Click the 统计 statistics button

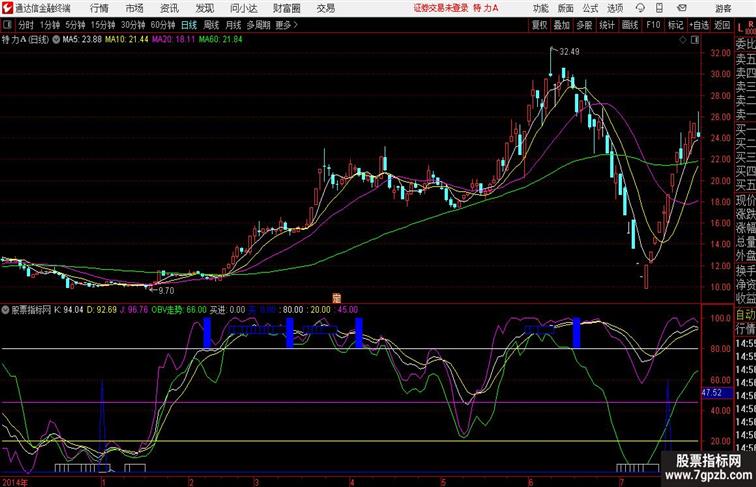607,25
